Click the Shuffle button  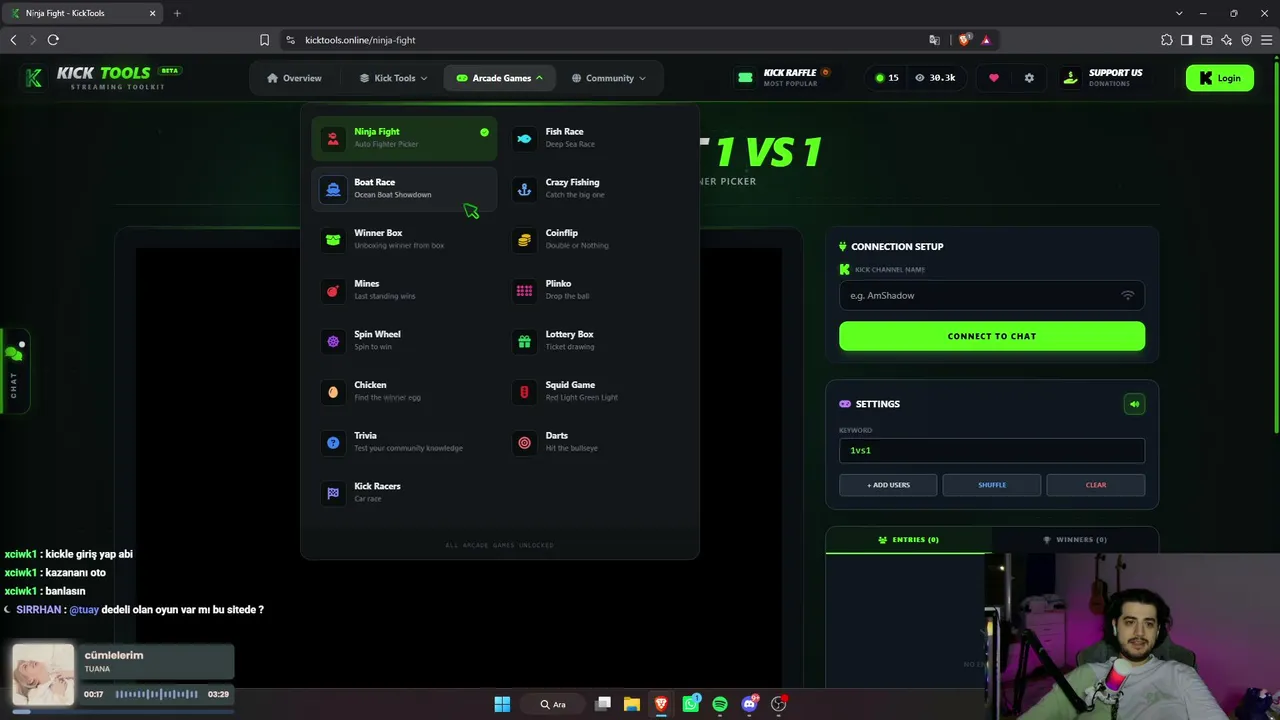[992, 485]
